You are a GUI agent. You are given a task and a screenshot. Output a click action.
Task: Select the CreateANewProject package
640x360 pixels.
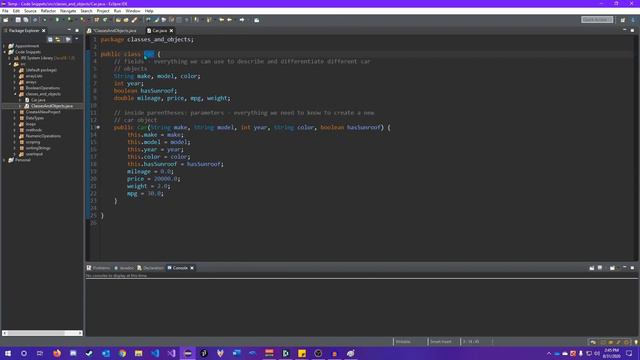point(43,112)
